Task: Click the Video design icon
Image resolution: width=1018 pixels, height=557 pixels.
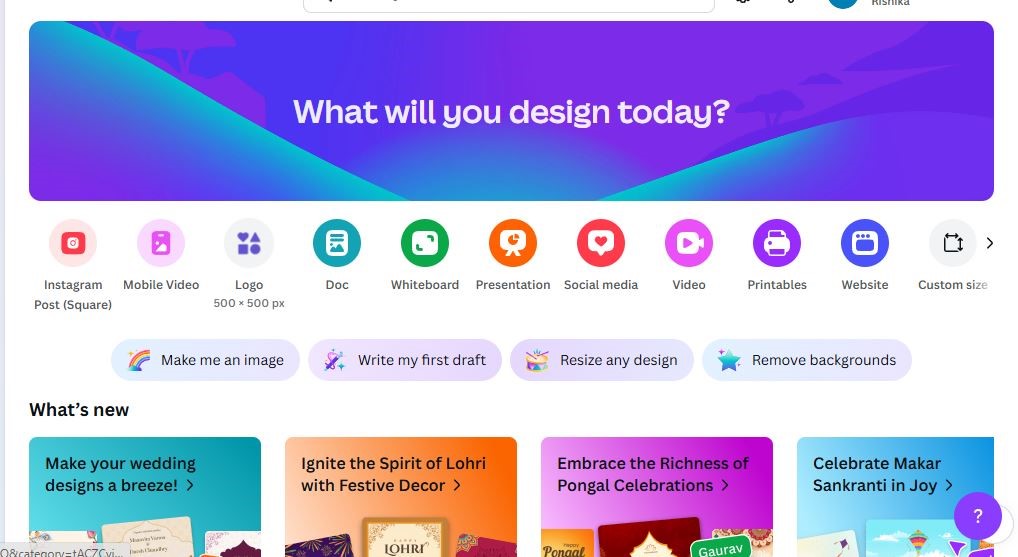Action: (x=689, y=243)
